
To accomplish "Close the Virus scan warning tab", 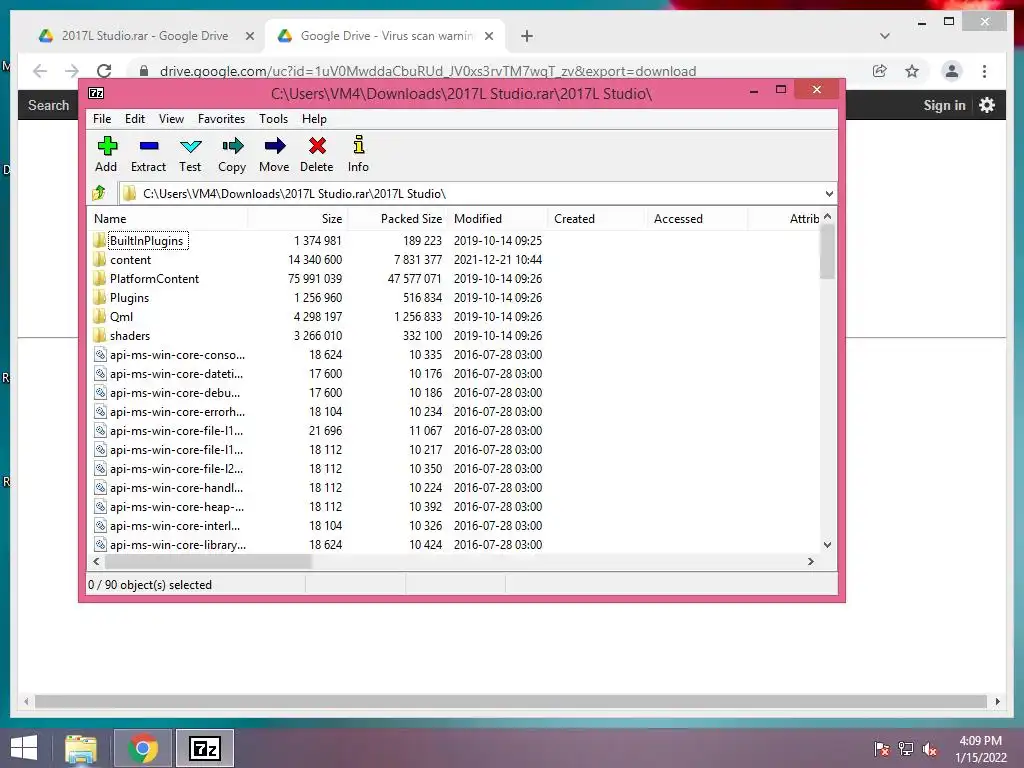I will (488, 36).
